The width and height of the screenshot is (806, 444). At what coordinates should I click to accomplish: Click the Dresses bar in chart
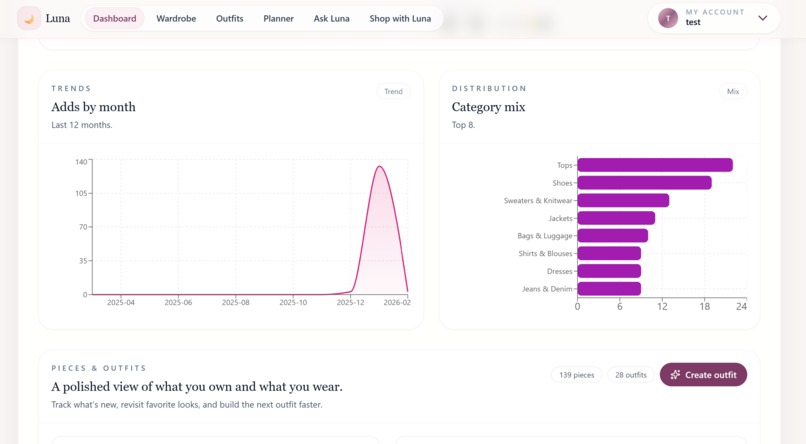pyautogui.click(x=609, y=271)
